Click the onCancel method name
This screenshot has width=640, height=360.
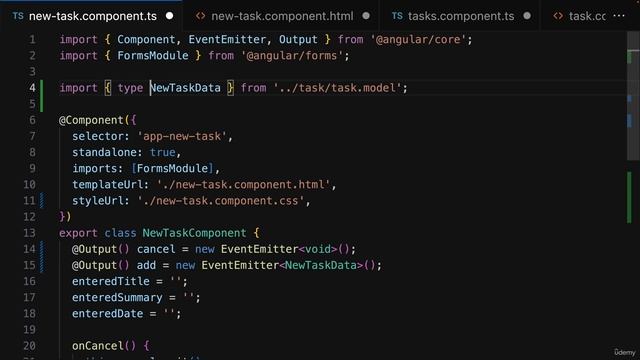(x=98, y=346)
